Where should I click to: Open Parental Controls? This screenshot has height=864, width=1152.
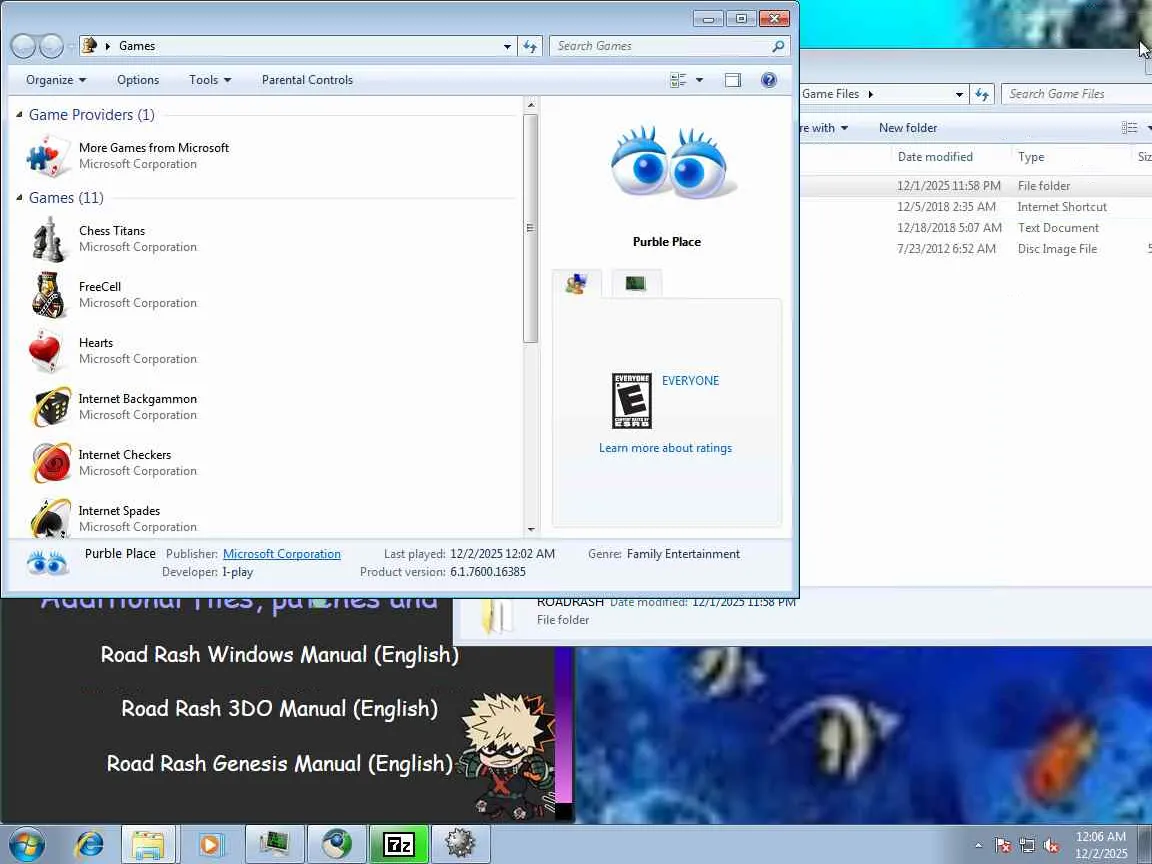click(x=307, y=80)
